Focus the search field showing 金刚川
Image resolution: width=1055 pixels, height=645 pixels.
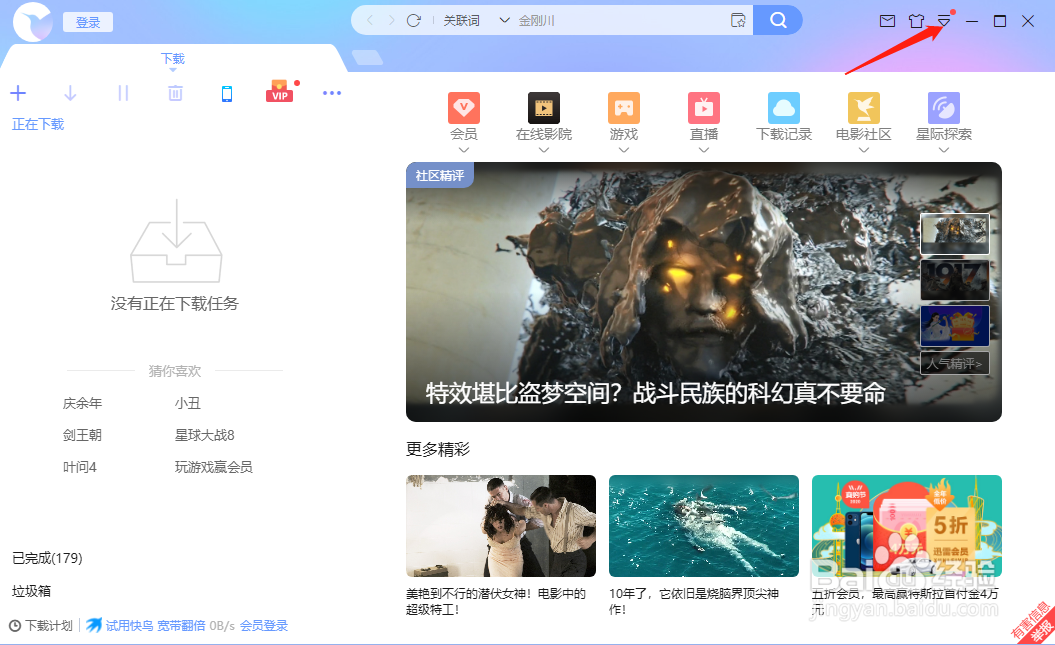[x=619, y=21]
